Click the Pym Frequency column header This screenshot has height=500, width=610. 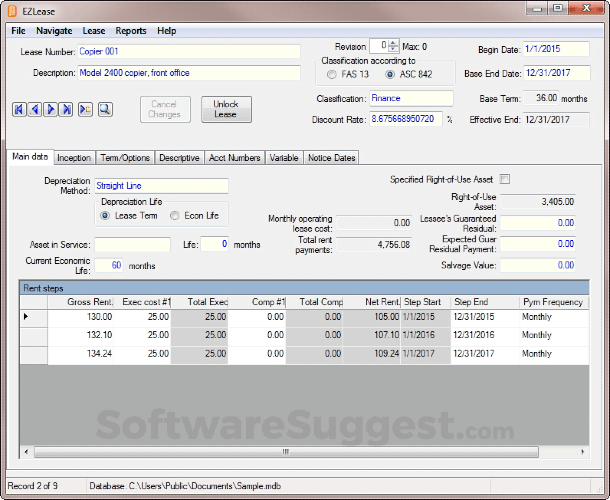[x=554, y=302]
